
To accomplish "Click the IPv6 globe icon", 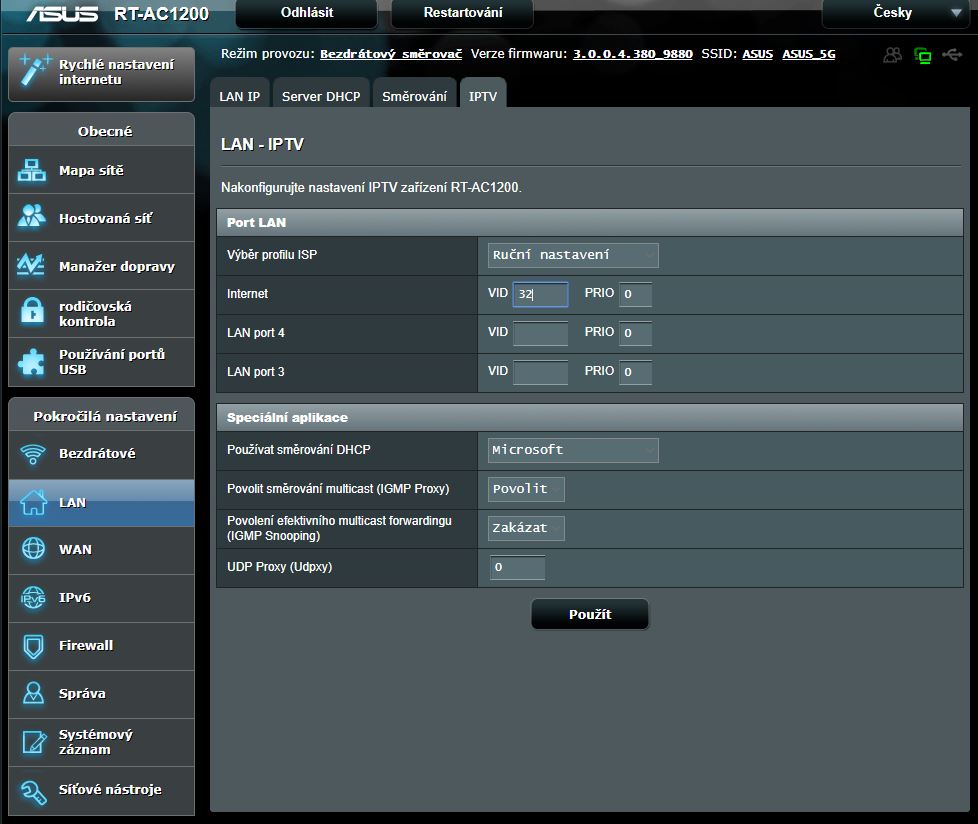I will [x=33, y=598].
